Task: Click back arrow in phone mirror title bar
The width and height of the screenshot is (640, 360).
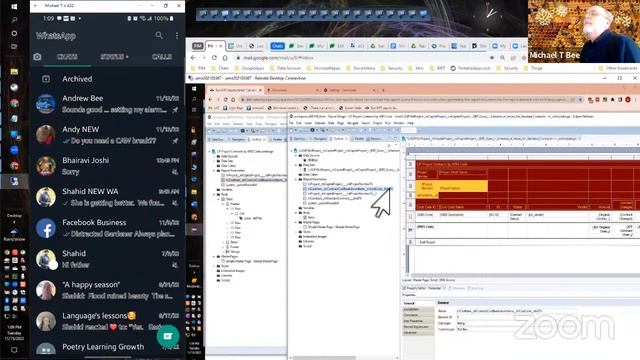Action: [36, 6]
